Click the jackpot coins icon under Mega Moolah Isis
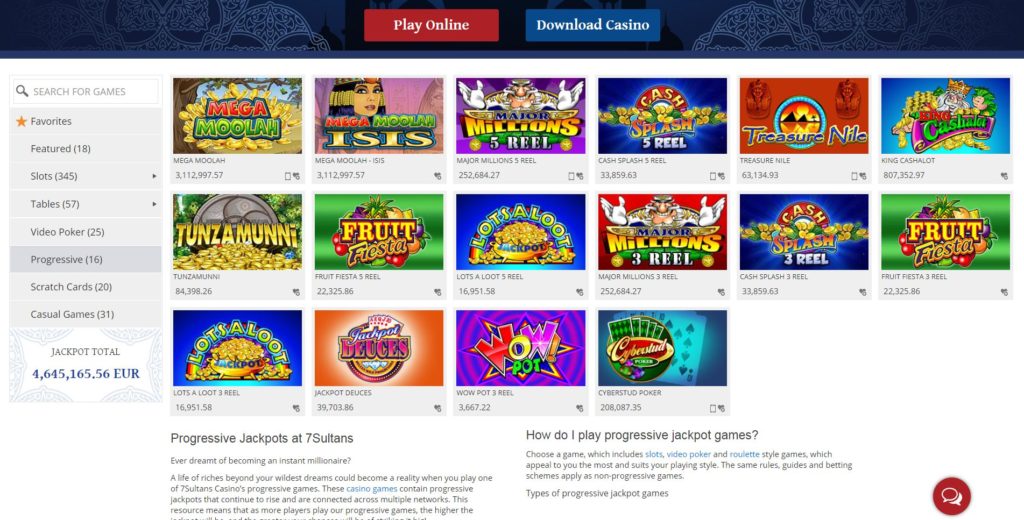The width and height of the screenshot is (1024, 520). point(437,176)
